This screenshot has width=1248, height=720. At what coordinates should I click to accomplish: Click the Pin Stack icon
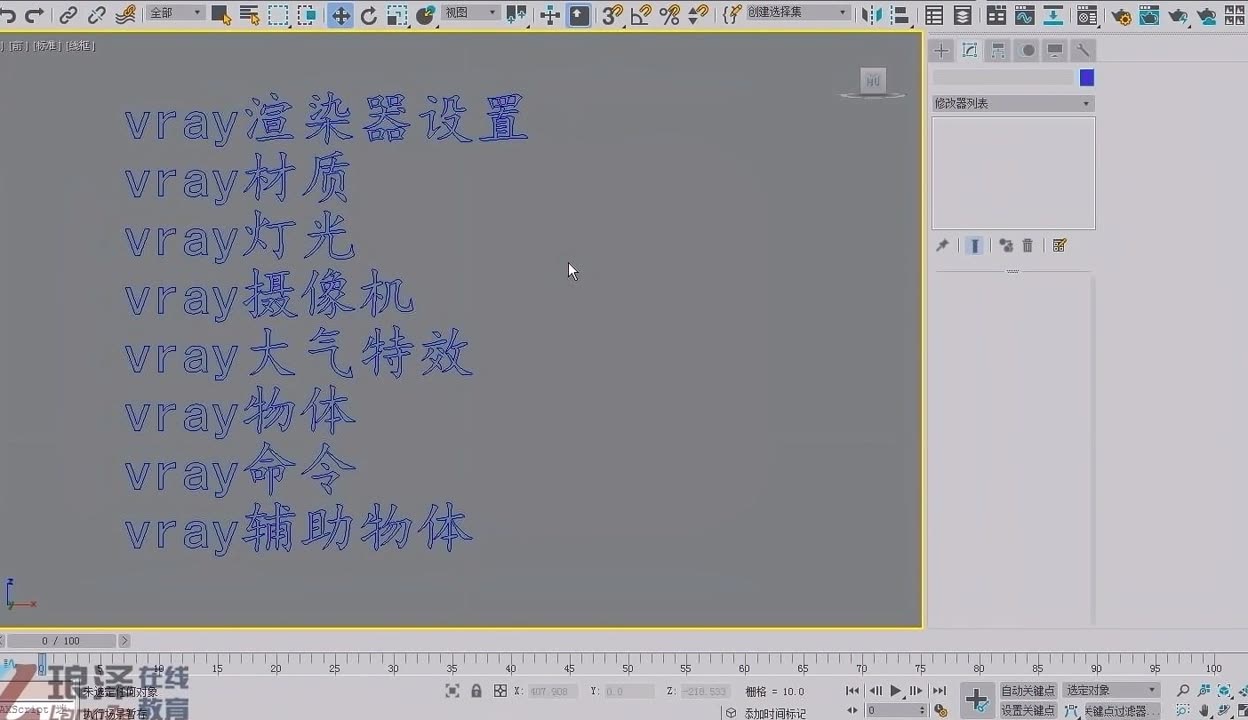(942, 245)
